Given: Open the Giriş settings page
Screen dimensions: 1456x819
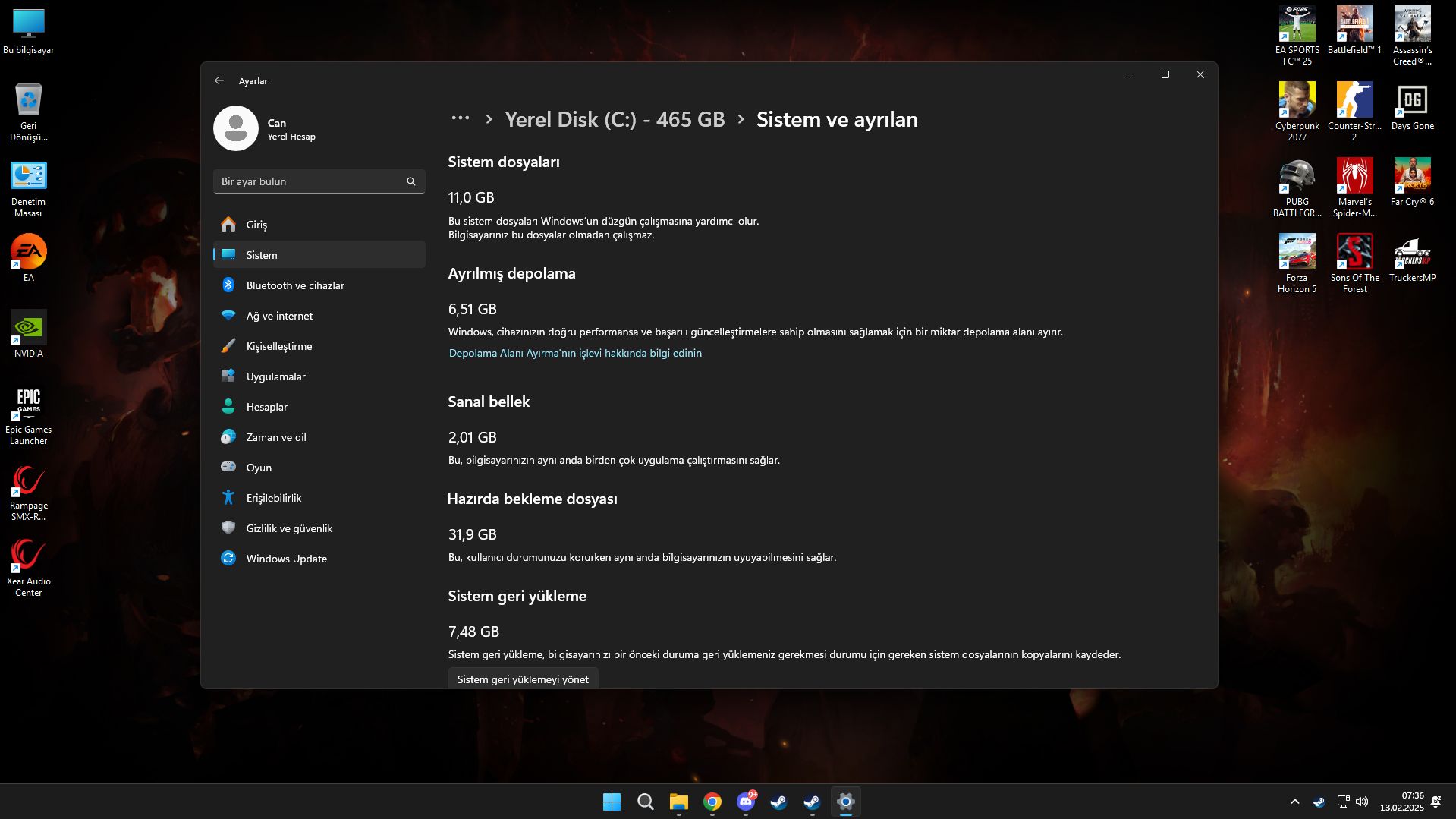Looking at the screenshot, I should 319,225.
